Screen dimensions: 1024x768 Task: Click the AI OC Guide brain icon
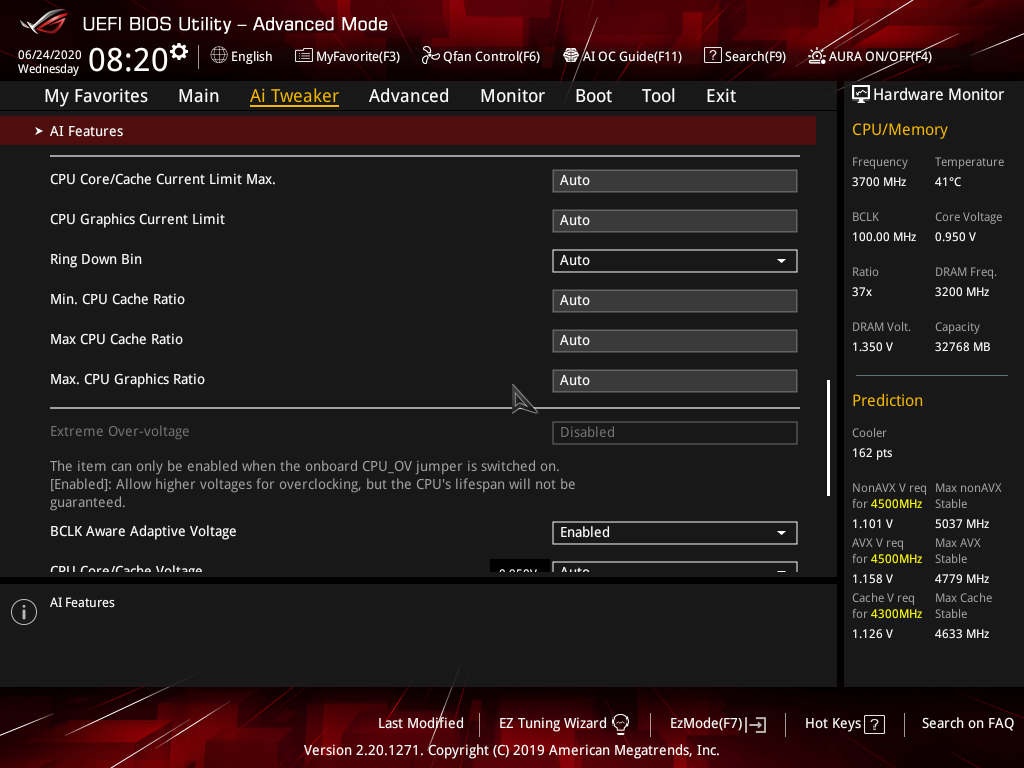click(x=571, y=56)
